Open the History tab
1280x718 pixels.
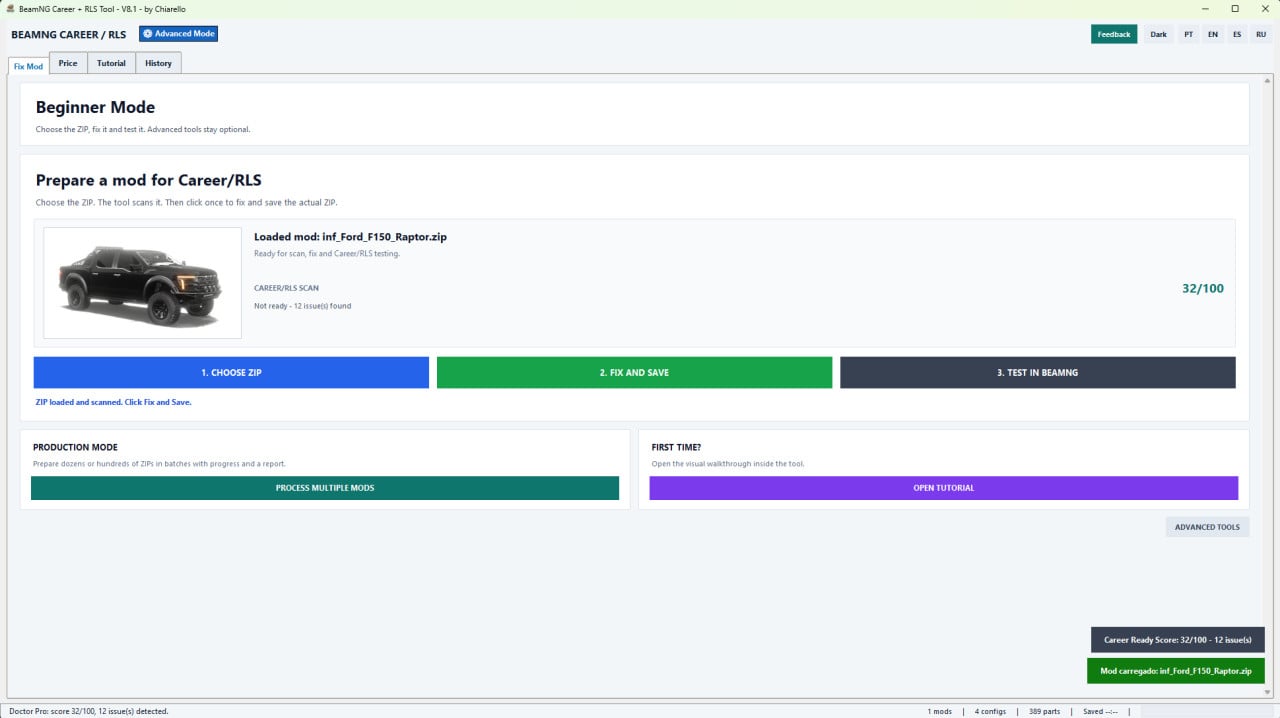point(158,63)
